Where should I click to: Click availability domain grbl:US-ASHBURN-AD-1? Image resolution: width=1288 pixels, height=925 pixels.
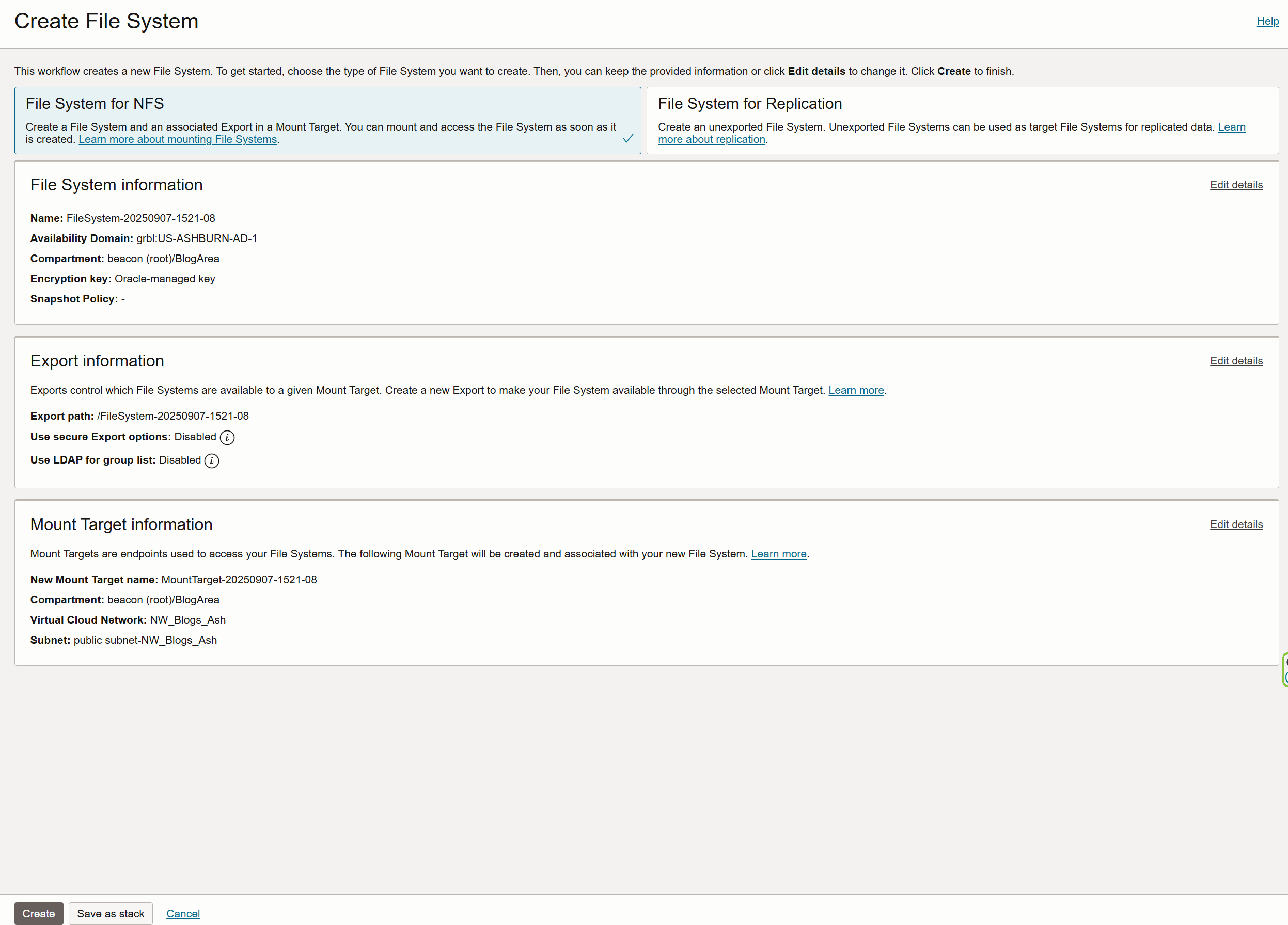[x=196, y=238]
